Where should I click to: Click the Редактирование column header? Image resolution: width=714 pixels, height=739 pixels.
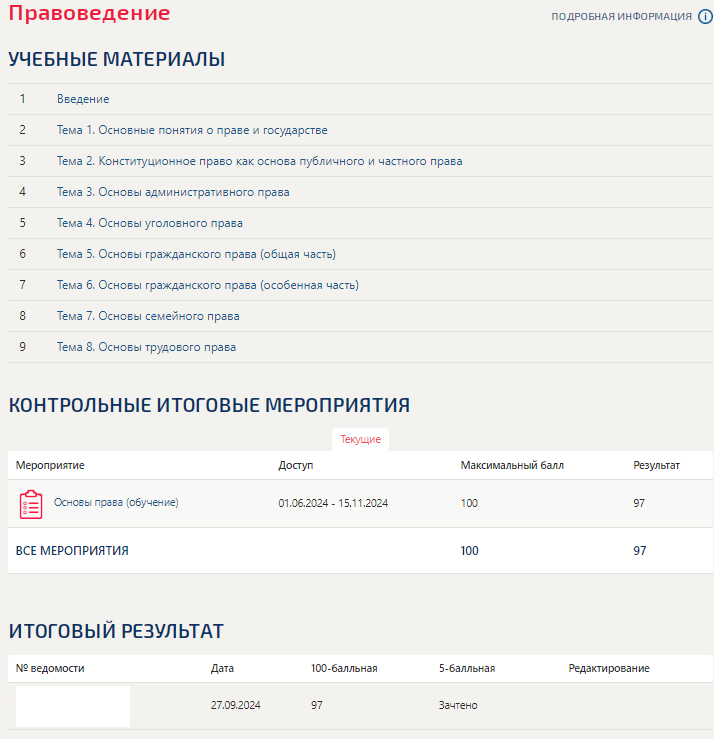[608, 668]
